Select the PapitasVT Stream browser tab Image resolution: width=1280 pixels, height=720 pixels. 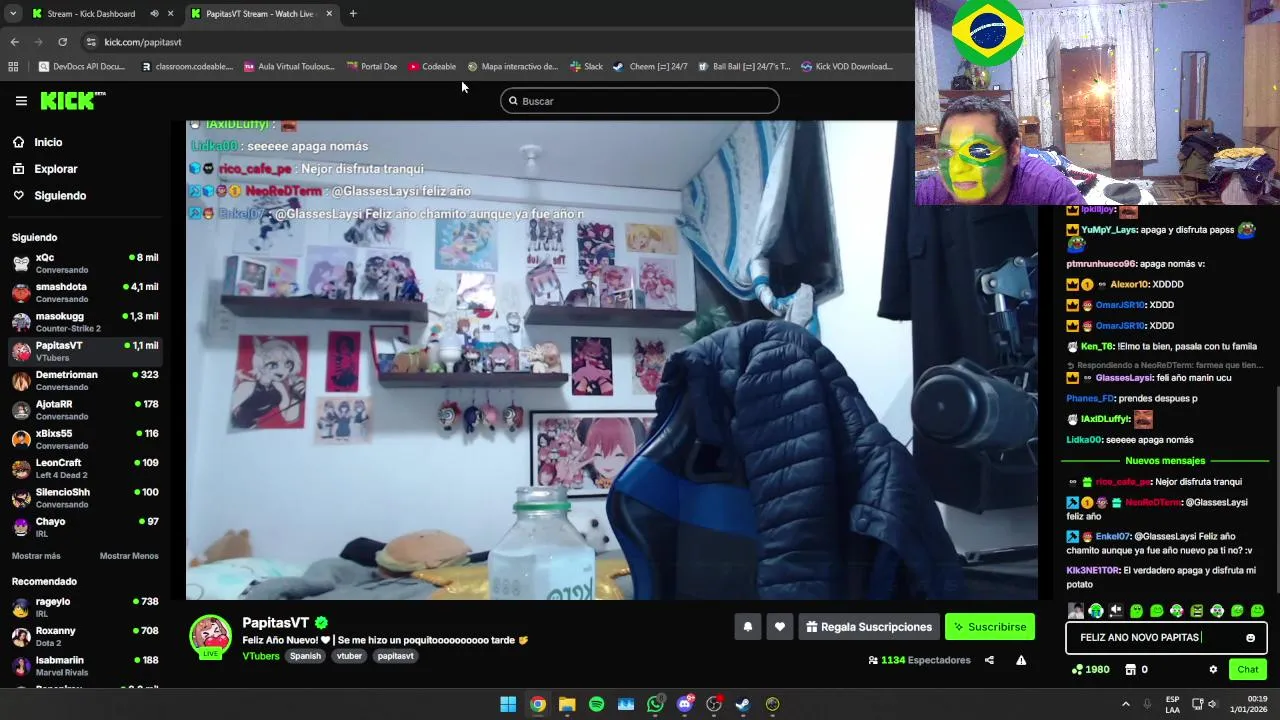pyautogui.click(x=260, y=14)
